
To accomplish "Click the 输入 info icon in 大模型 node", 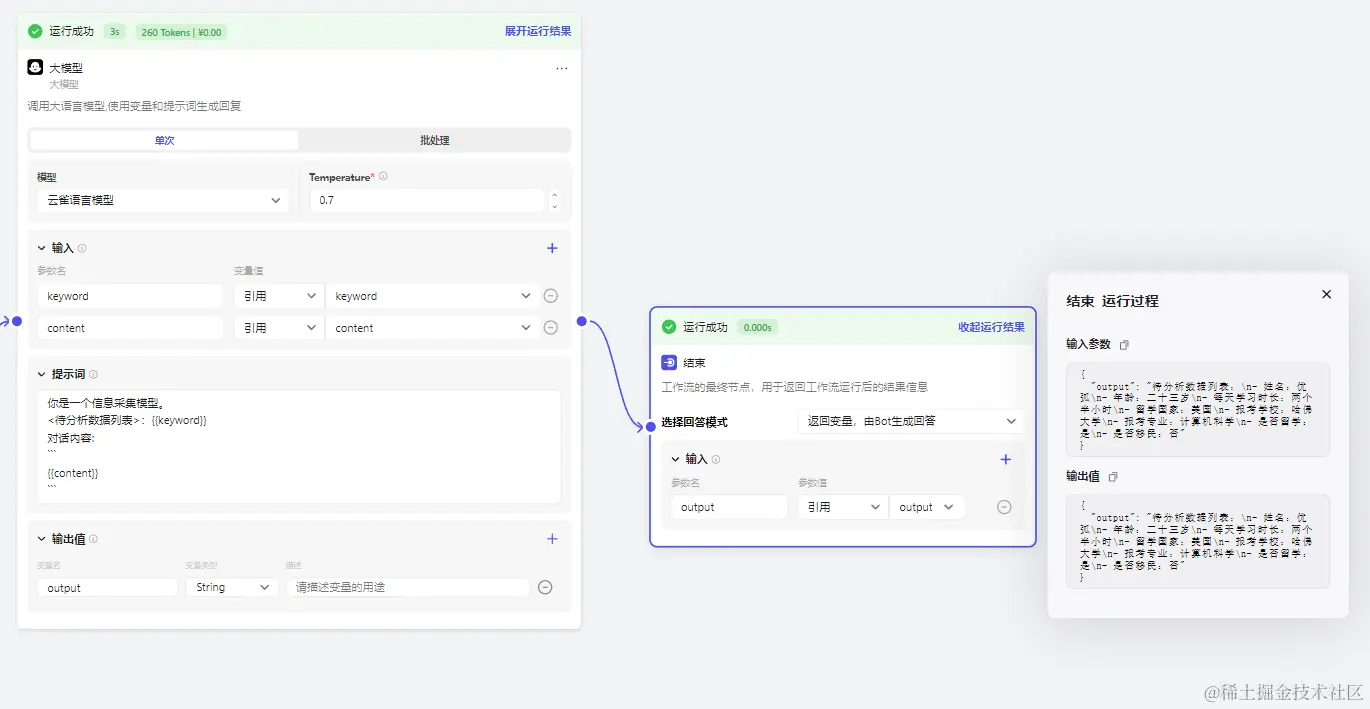I will click(82, 248).
